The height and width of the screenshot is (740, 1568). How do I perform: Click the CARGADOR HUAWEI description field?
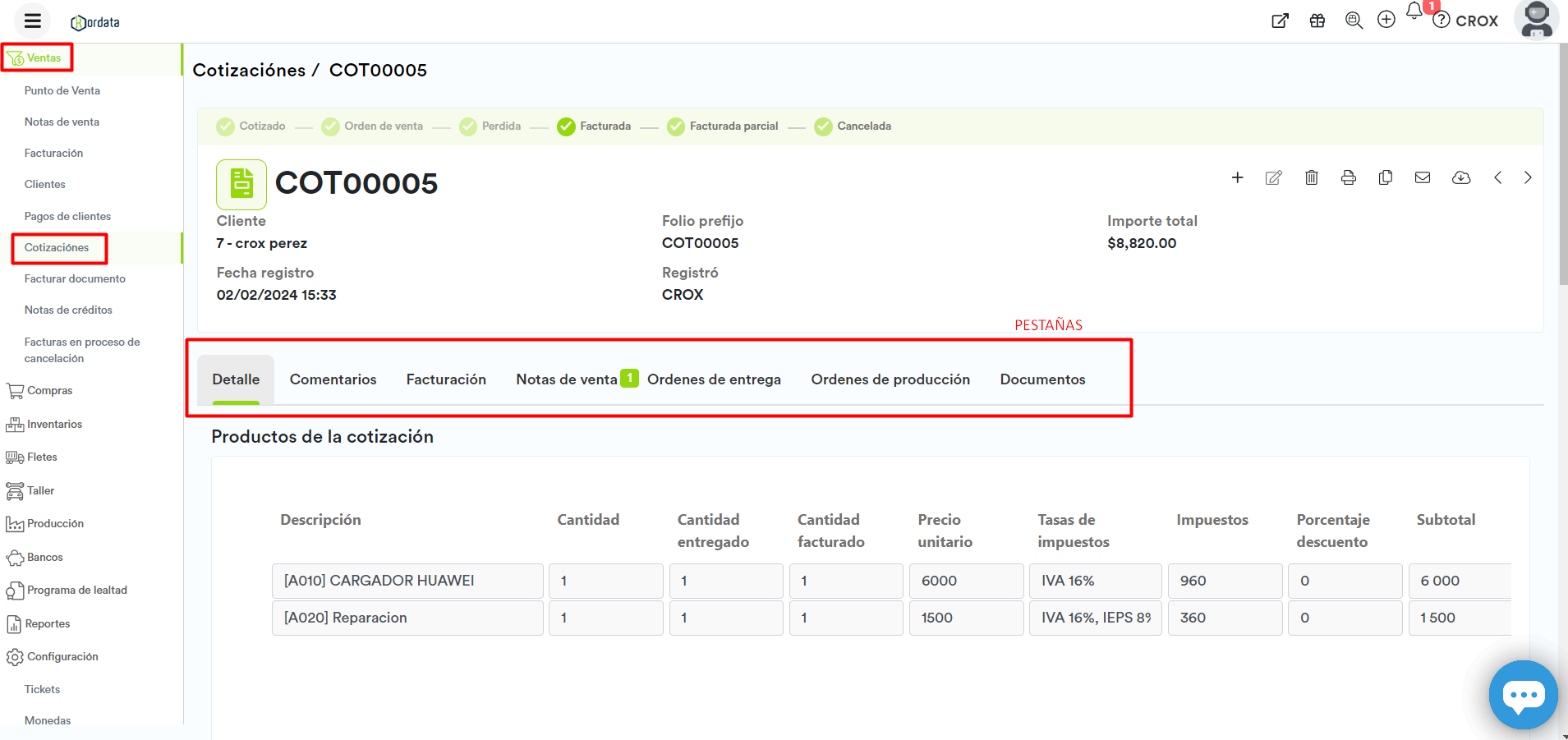pos(407,581)
